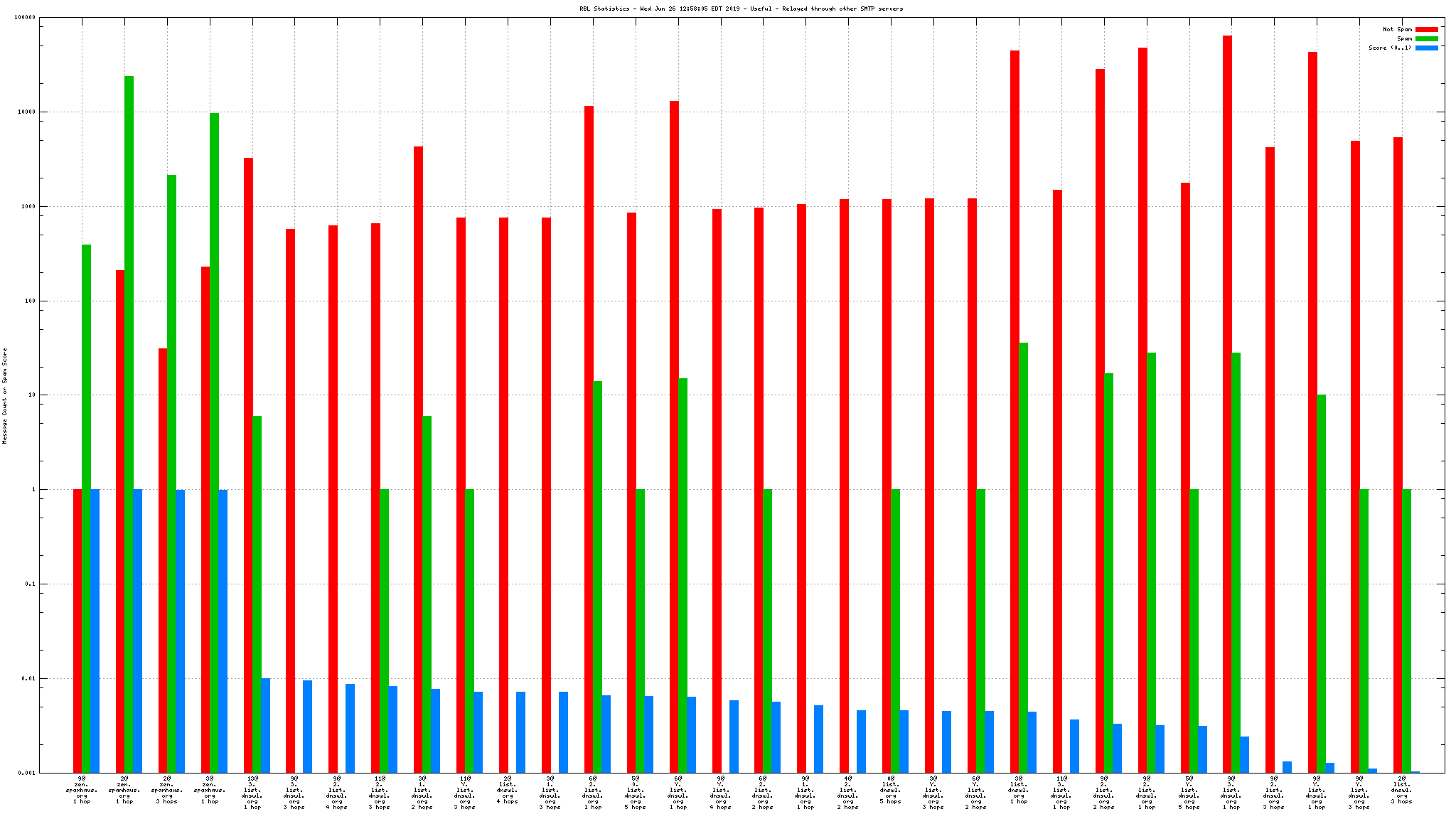Click the 2@ list.dnswl.org 4 hops label
Screen dimensions: 1456x819
pyautogui.click(x=507, y=790)
